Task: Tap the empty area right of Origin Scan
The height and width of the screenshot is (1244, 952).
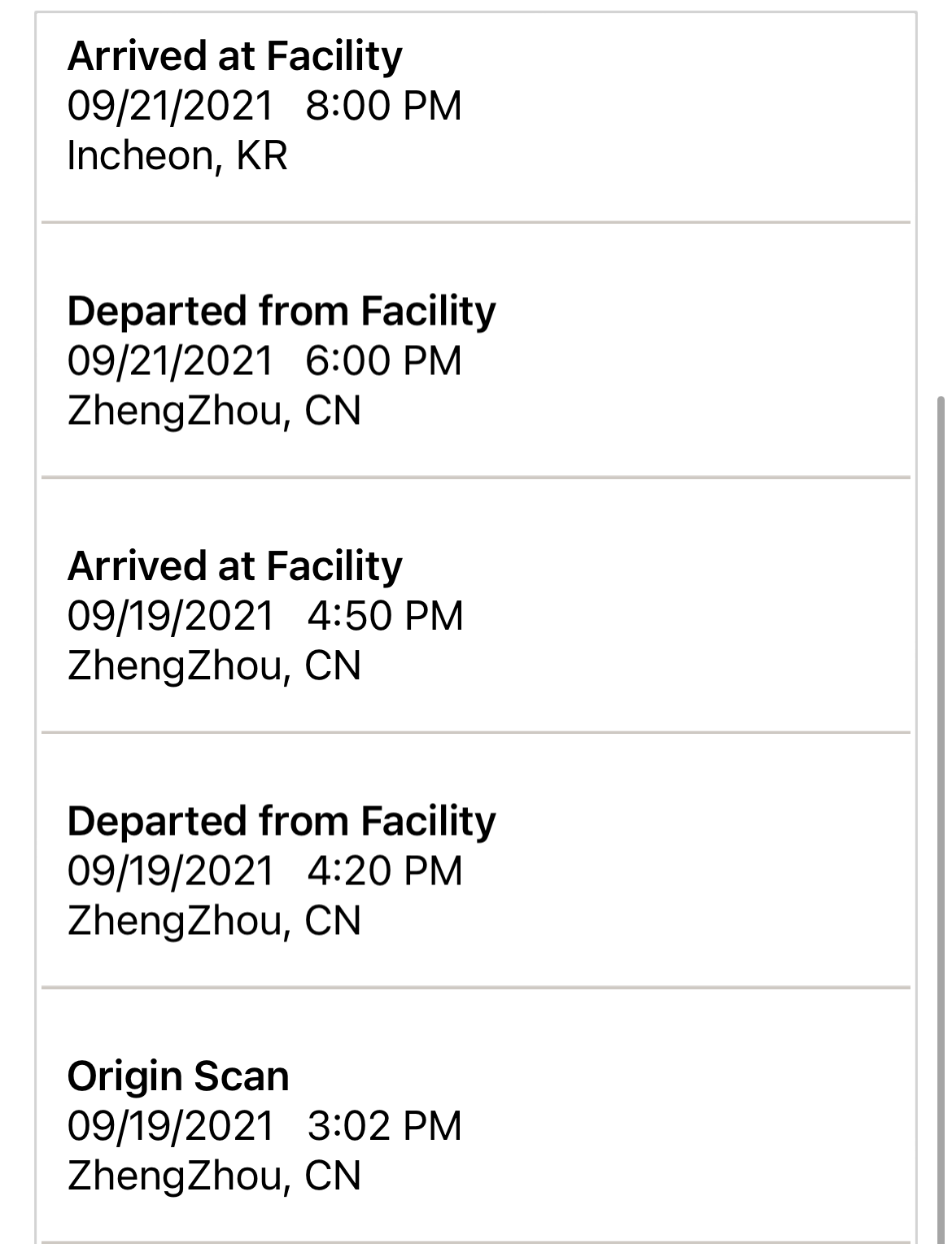Action: [x=602, y=1076]
